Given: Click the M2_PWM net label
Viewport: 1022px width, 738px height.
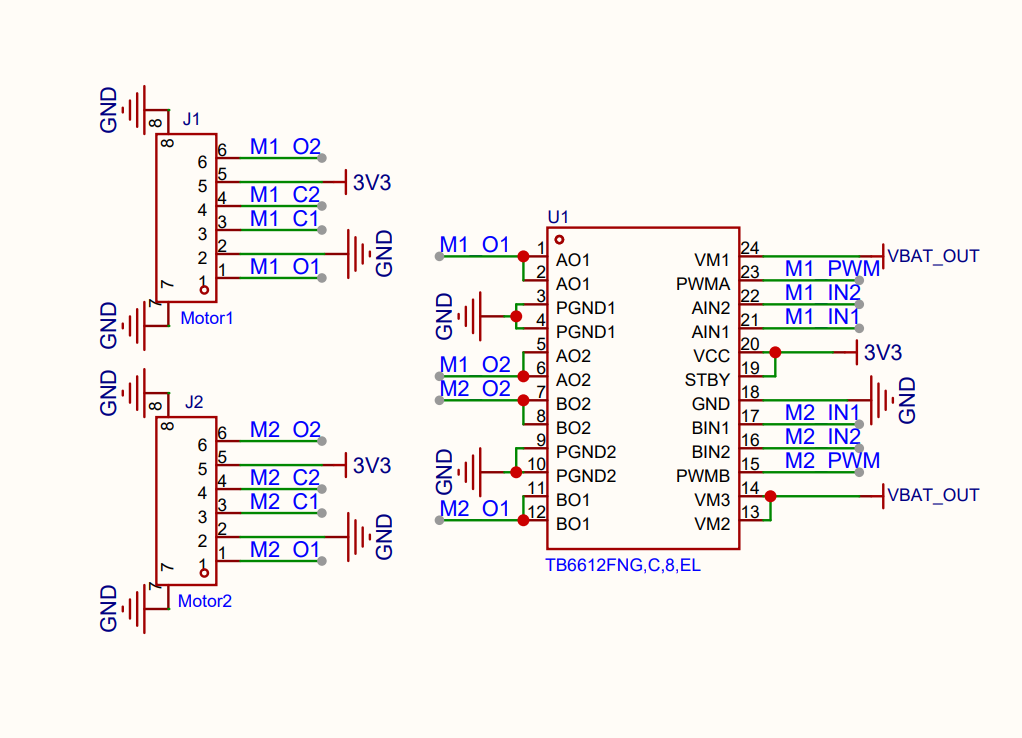Looking at the screenshot, I should [832, 461].
